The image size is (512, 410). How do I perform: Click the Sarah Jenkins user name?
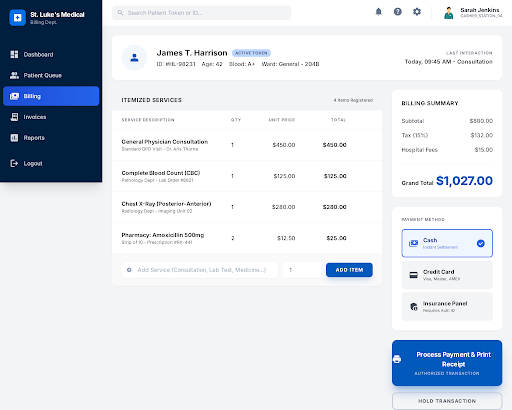pos(480,10)
